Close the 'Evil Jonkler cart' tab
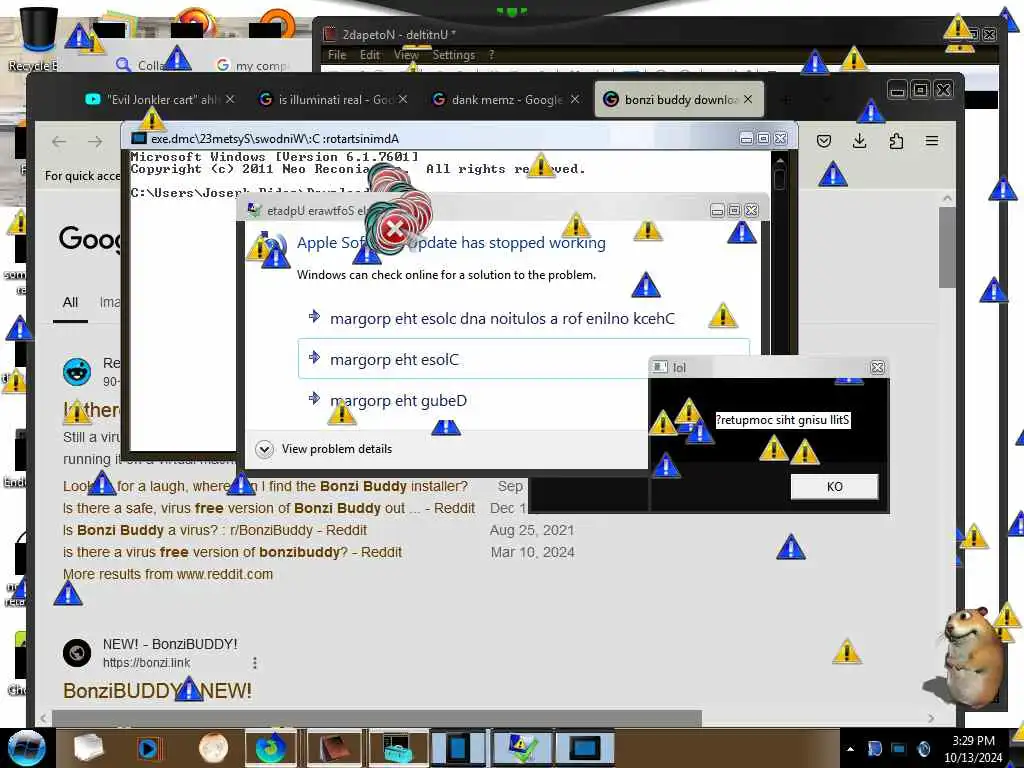1024x768 pixels. [x=230, y=99]
